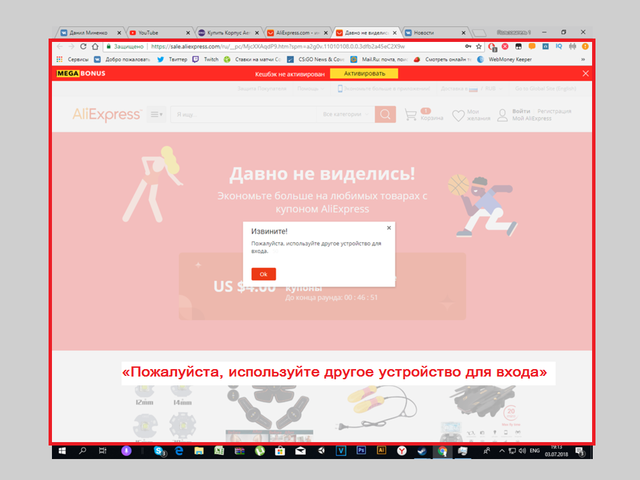The image size is (640, 480).
Task: Switch to the Купить Корпус tab
Action: coord(229,33)
